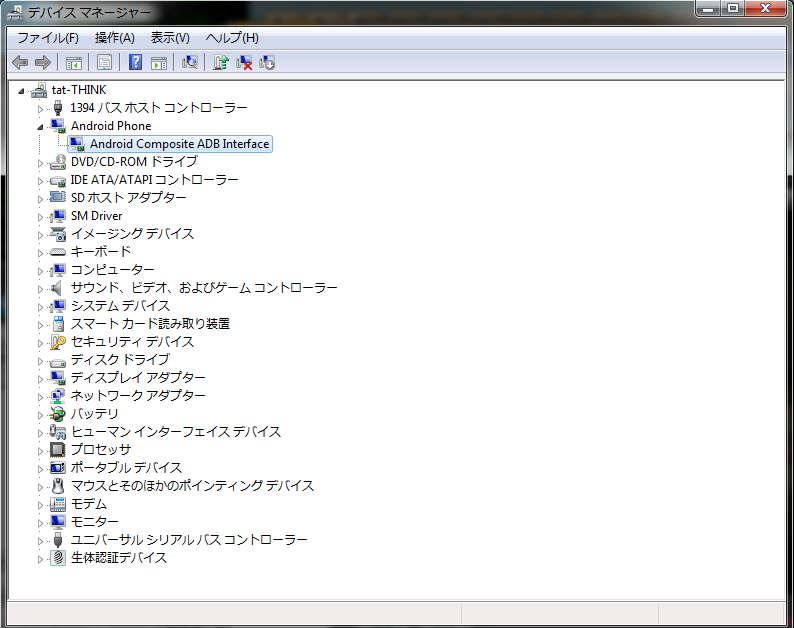The width and height of the screenshot is (794, 628).
Task: Expand the ディスク ドライブ node
Action: 40,361
